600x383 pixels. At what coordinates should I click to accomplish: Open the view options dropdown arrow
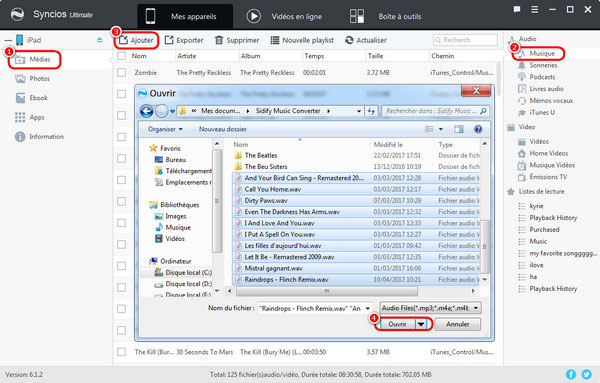pos(441,129)
